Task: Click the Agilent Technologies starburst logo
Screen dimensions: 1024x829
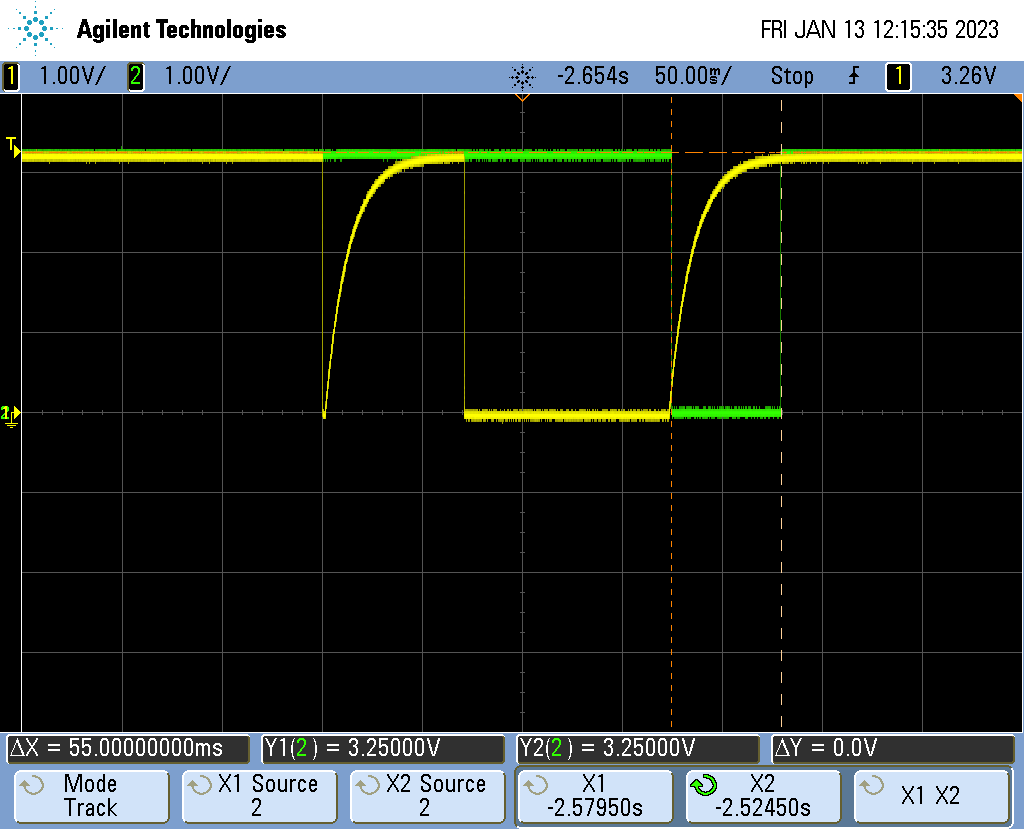Action: click(x=37, y=29)
